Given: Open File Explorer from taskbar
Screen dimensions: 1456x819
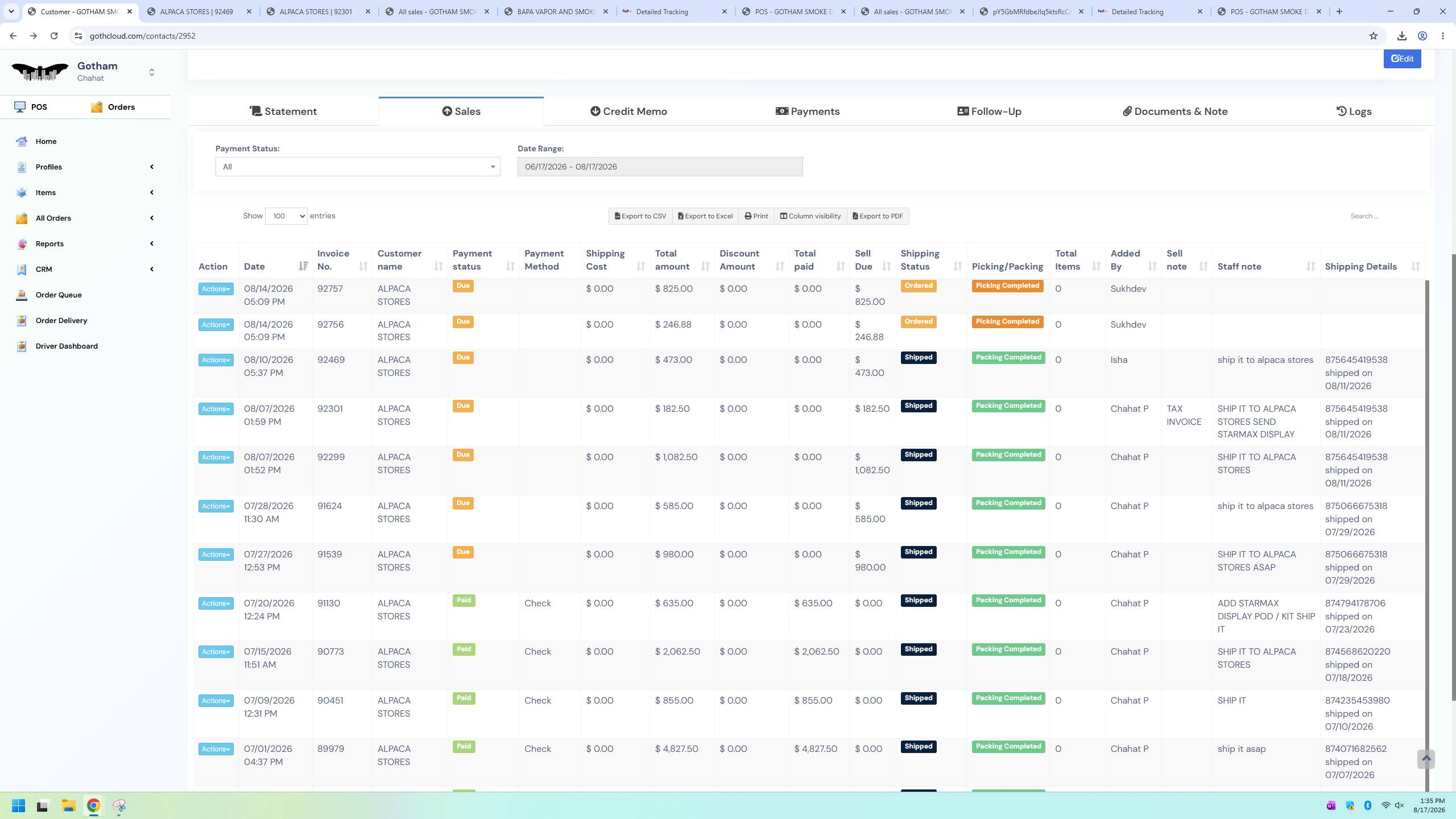Looking at the screenshot, I should 69,805.
